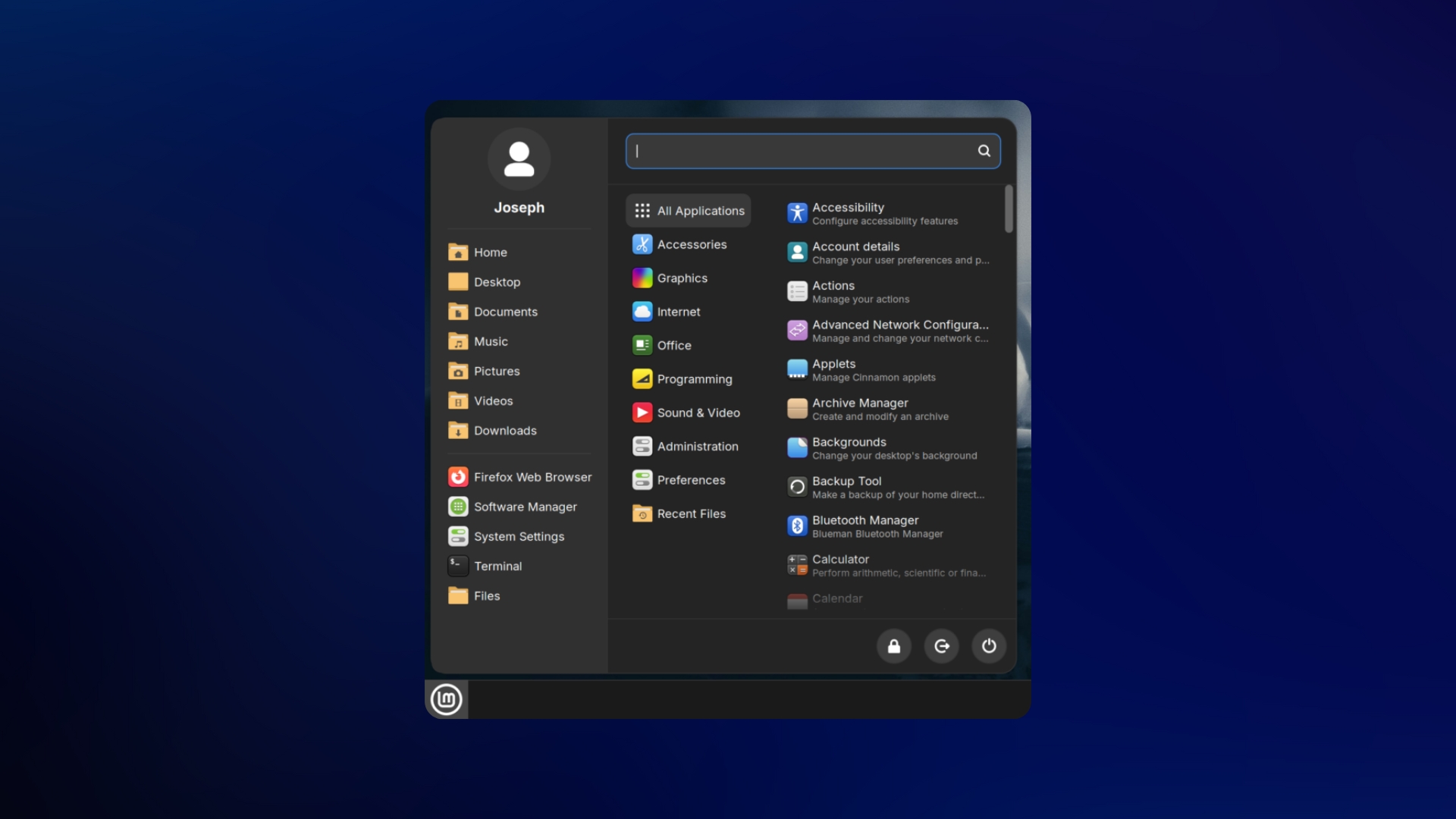Click the Applets app icon

pos(797,369)
